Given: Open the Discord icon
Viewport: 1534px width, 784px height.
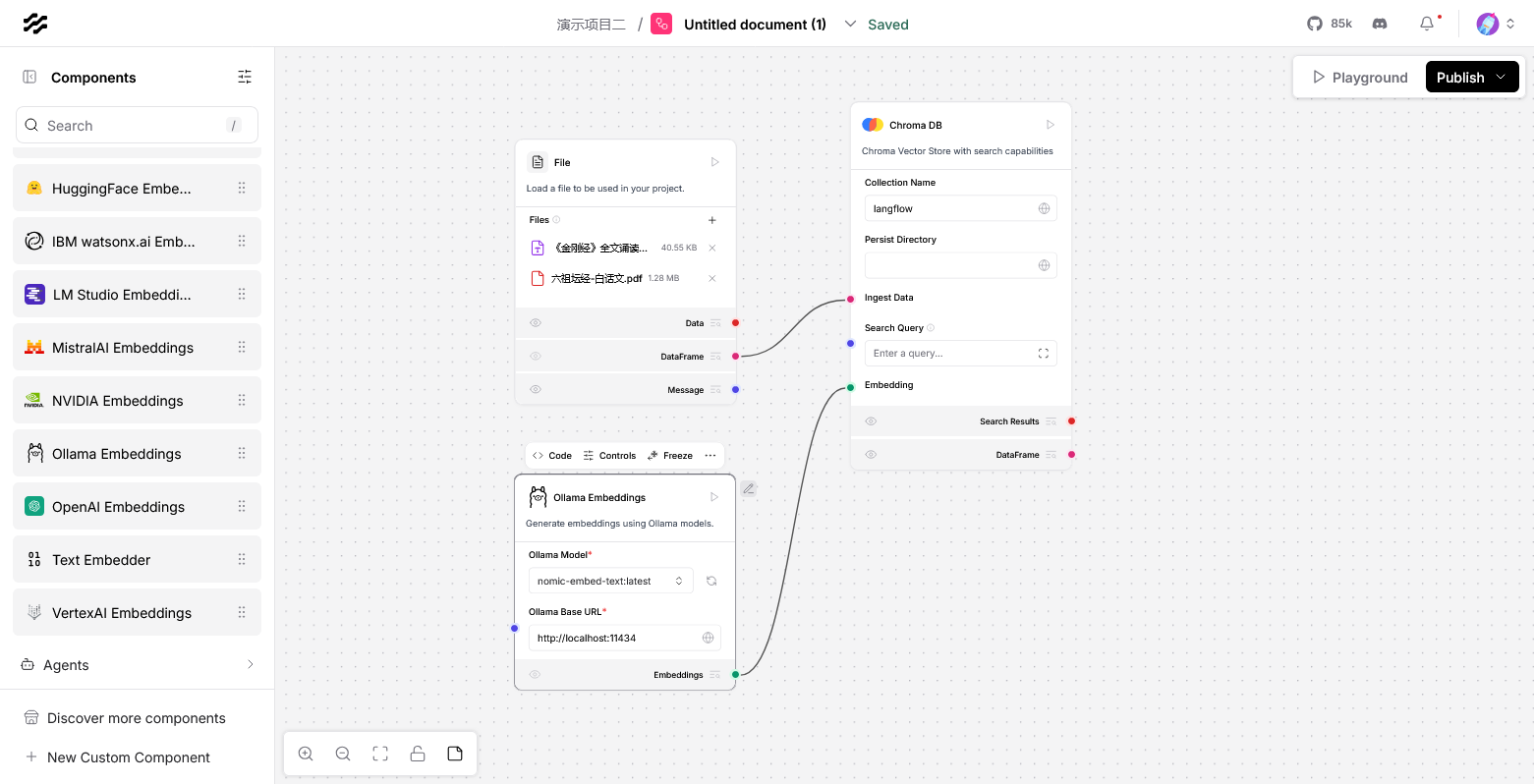Looking at the screenshot, I should (1380, 24).
